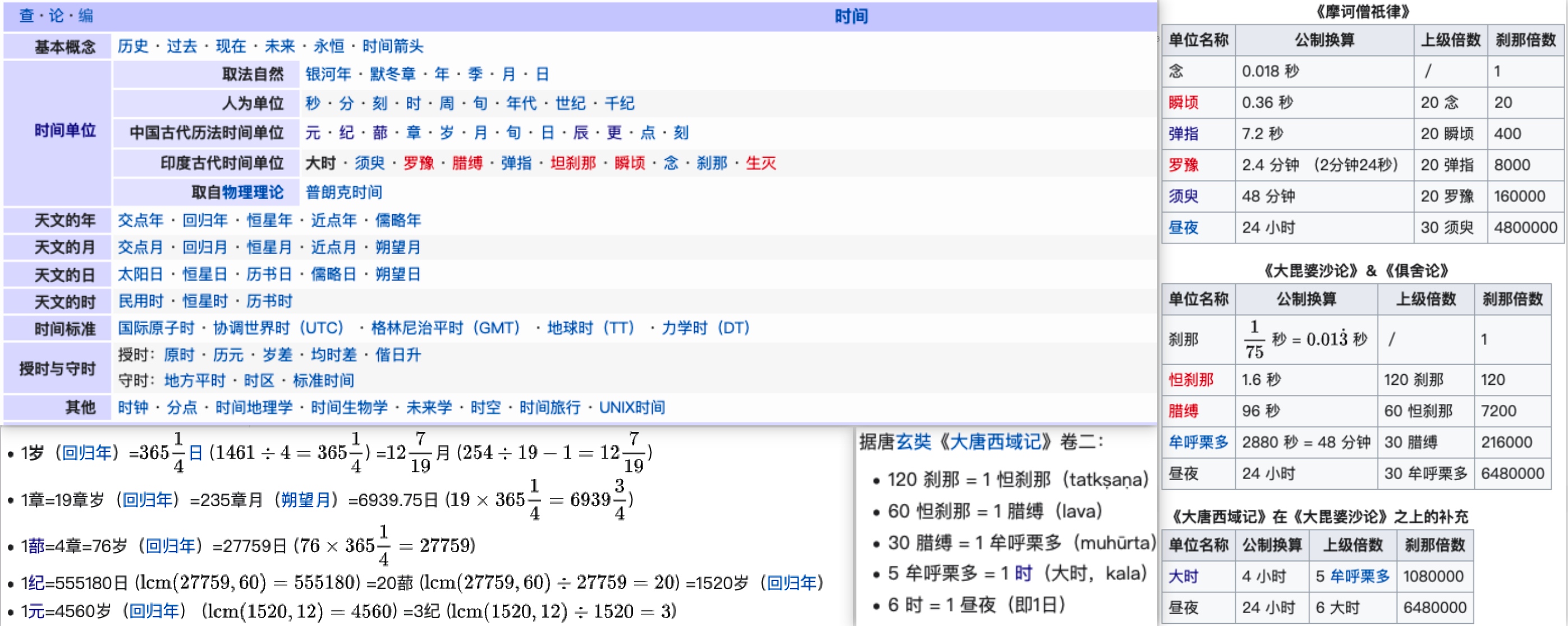Click the 查 link in navbox header
The image size is (1568, 626).
pyautogui.click(x=26, y=15)
